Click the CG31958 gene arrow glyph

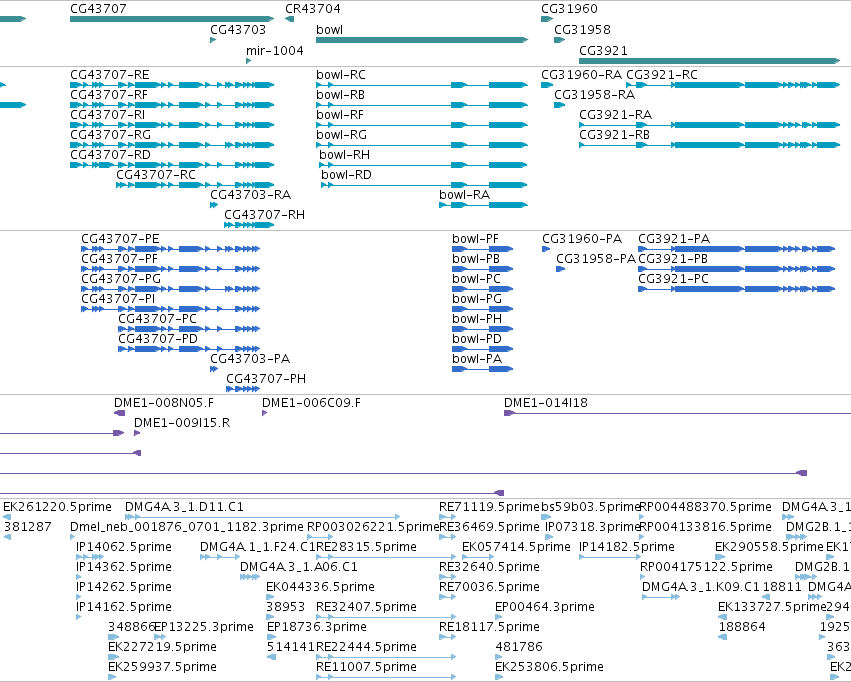coord(560,40)
